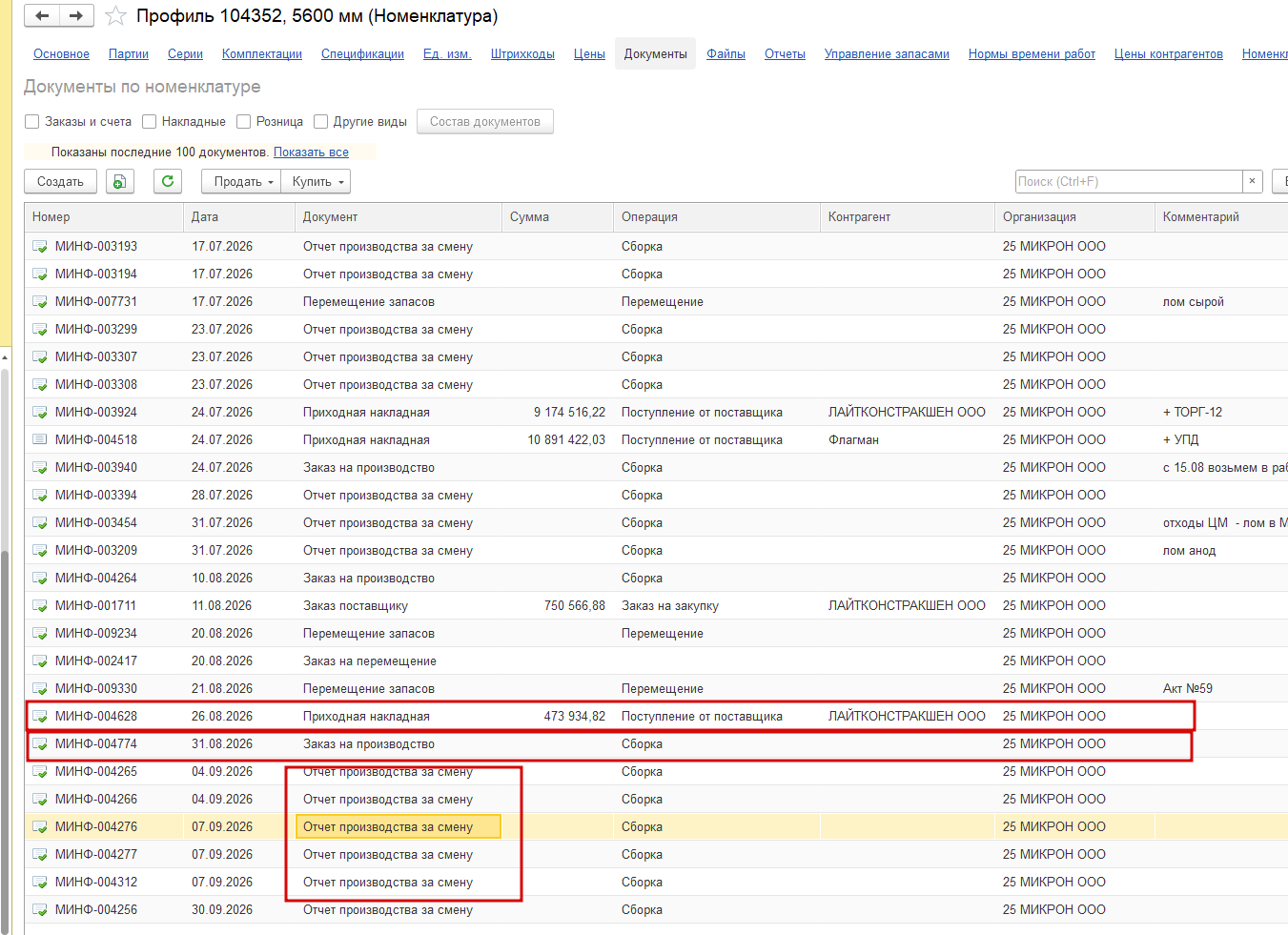
Task: Refresh the document list with the green arrow
Action: click(x=168, y=181)
